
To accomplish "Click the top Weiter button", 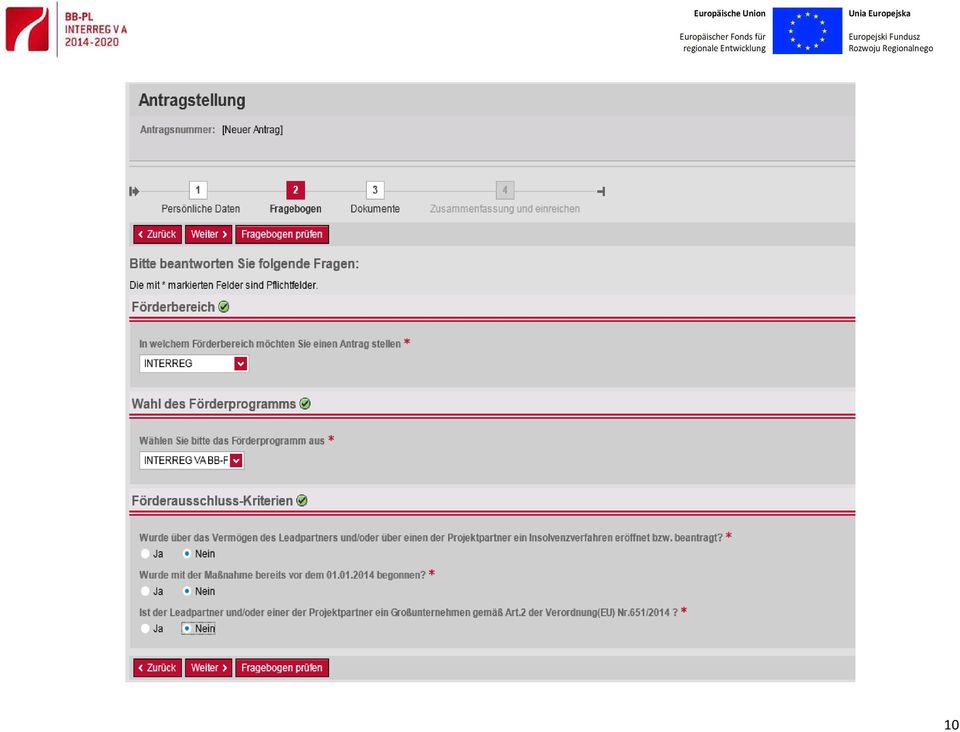I will click(x=208, y=234).
